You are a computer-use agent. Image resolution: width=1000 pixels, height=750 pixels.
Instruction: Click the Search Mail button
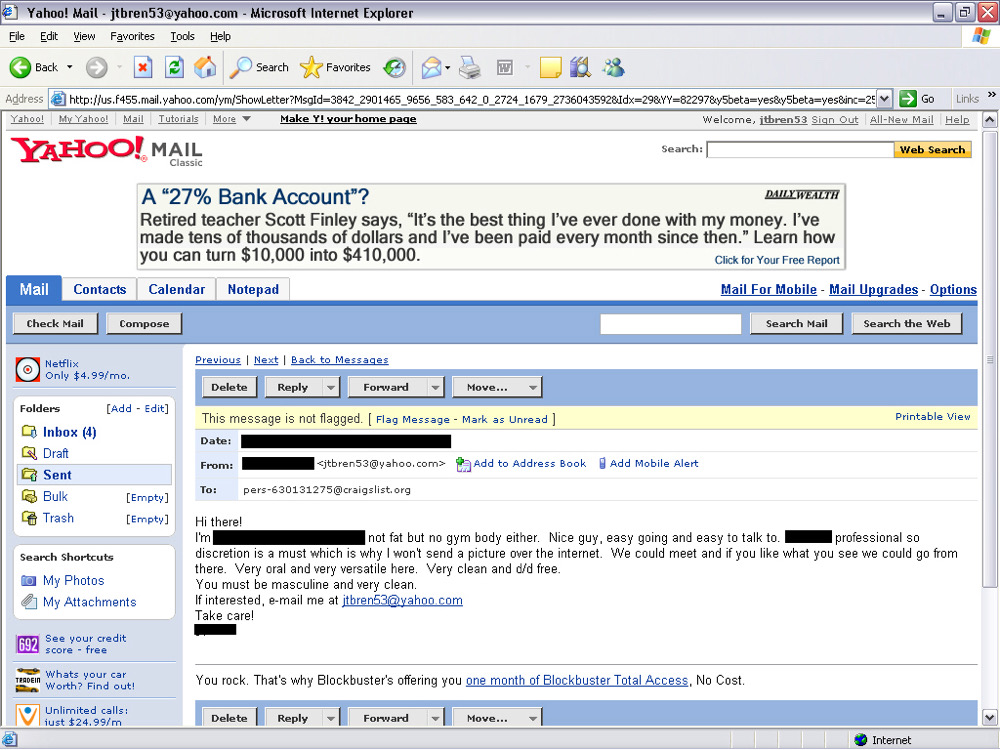click(x=797, y=323)
